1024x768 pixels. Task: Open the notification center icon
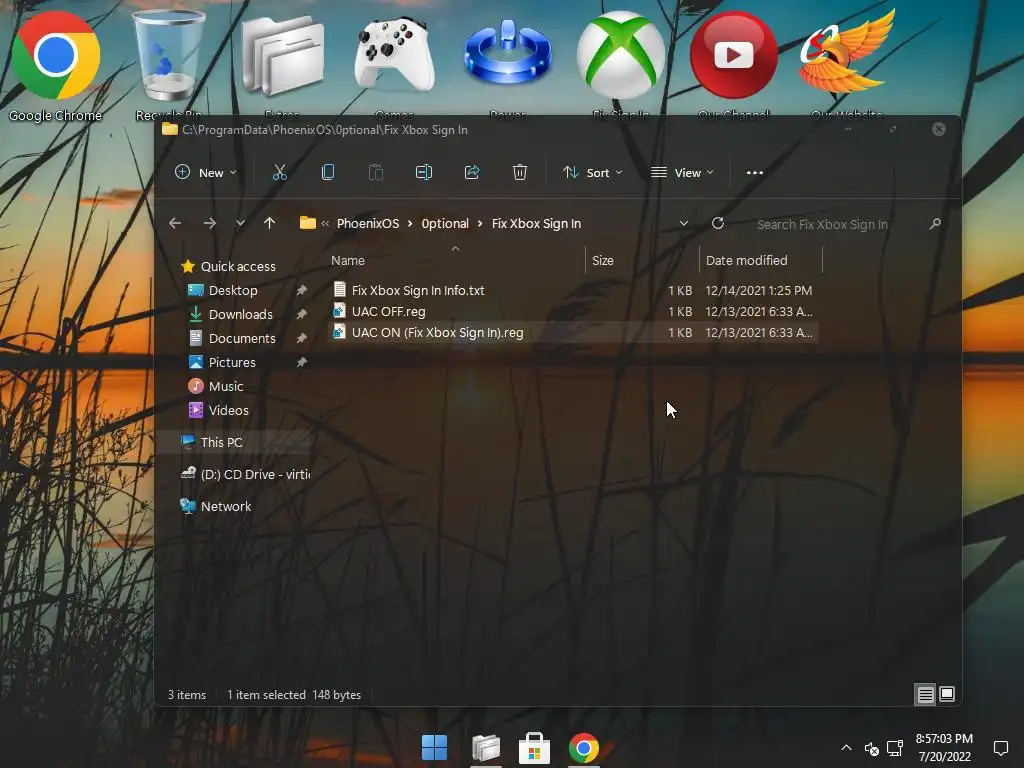tap(1000, 748)
